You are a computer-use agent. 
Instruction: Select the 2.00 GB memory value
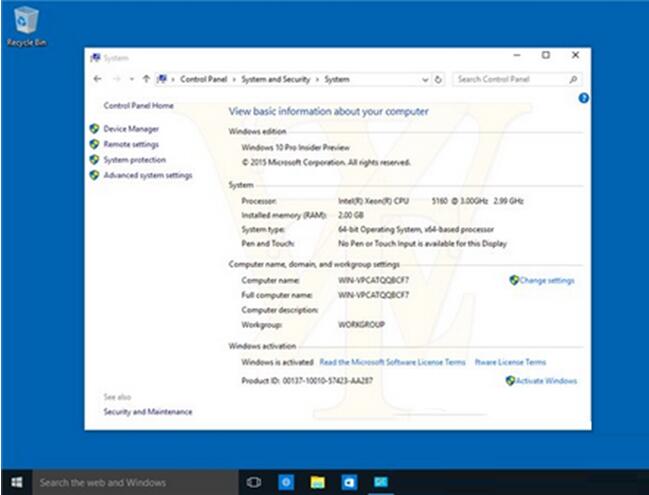click(x=351, y=215)
